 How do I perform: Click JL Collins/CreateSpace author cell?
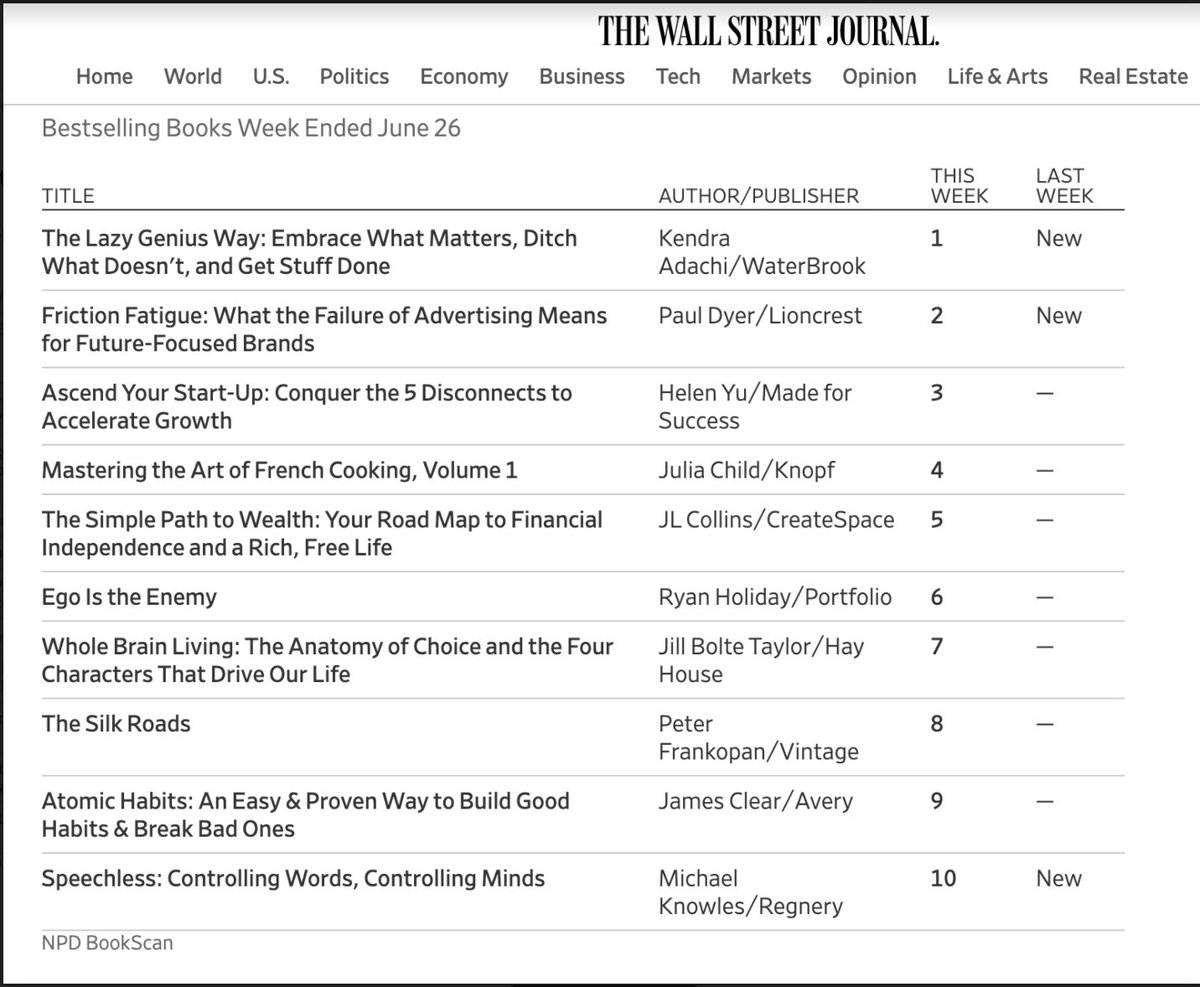pyautogui.click(x=775, y=520)
